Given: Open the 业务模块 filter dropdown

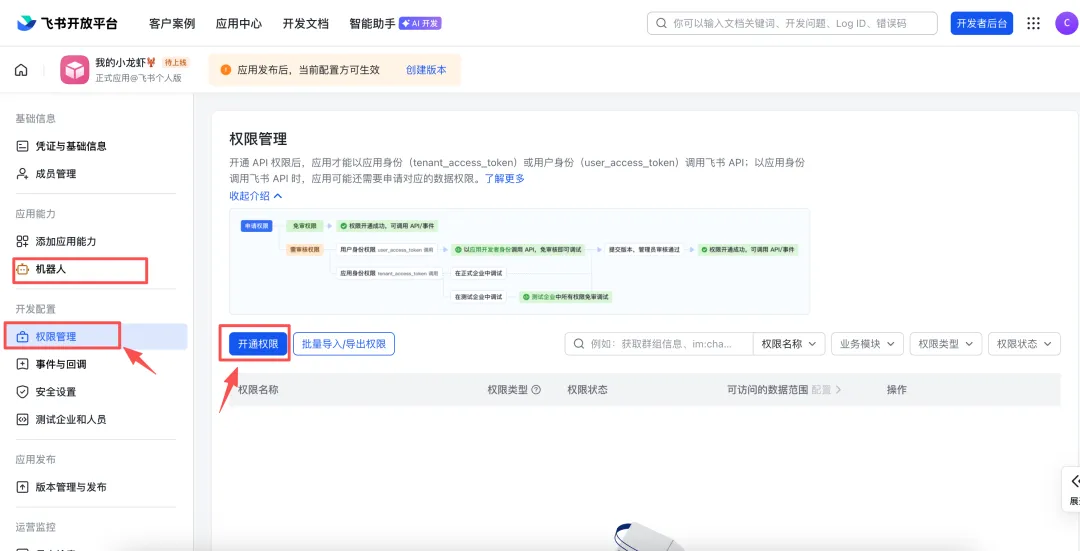Looking at the screenshot, I should point(867,344).
